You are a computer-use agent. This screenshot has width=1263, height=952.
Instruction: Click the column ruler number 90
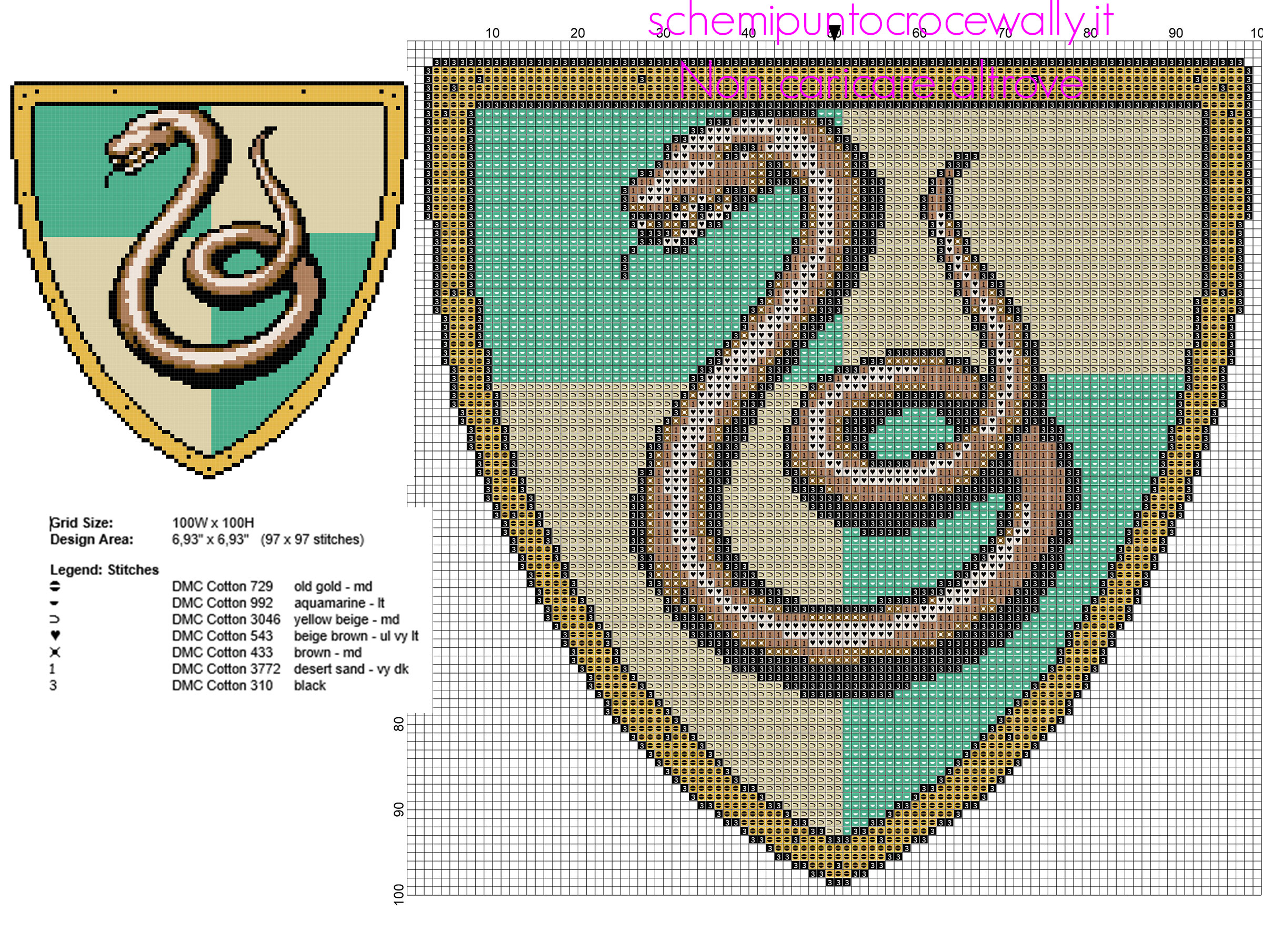point(1176,33)
